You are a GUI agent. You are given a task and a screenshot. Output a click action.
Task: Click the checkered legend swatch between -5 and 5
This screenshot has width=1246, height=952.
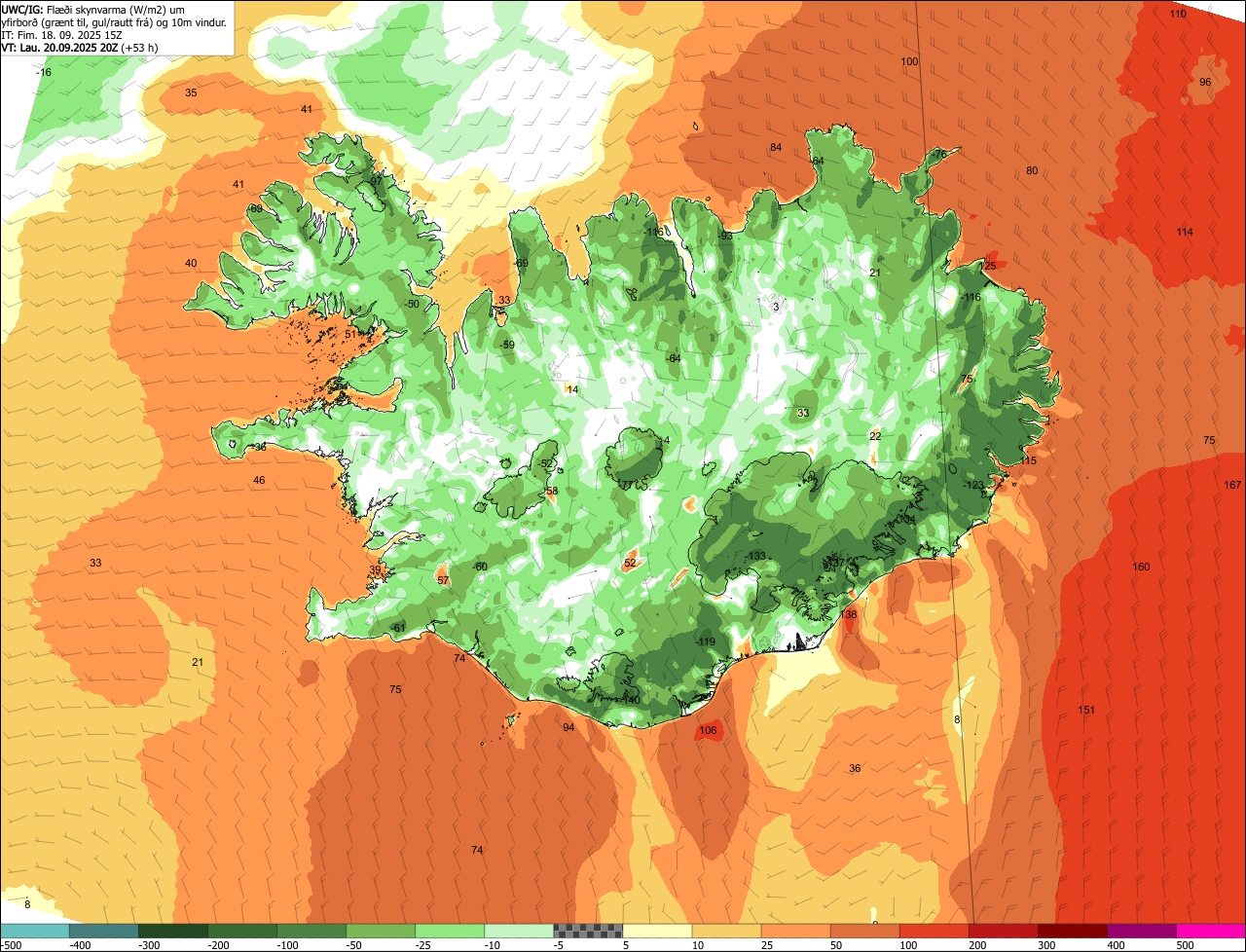(588, 931)
